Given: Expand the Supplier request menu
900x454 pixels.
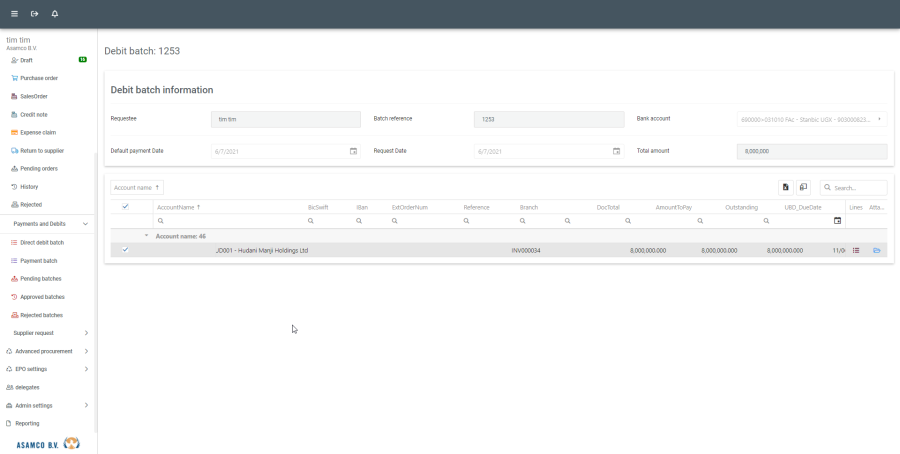Looking at the screenshot, I should [86, 333].
